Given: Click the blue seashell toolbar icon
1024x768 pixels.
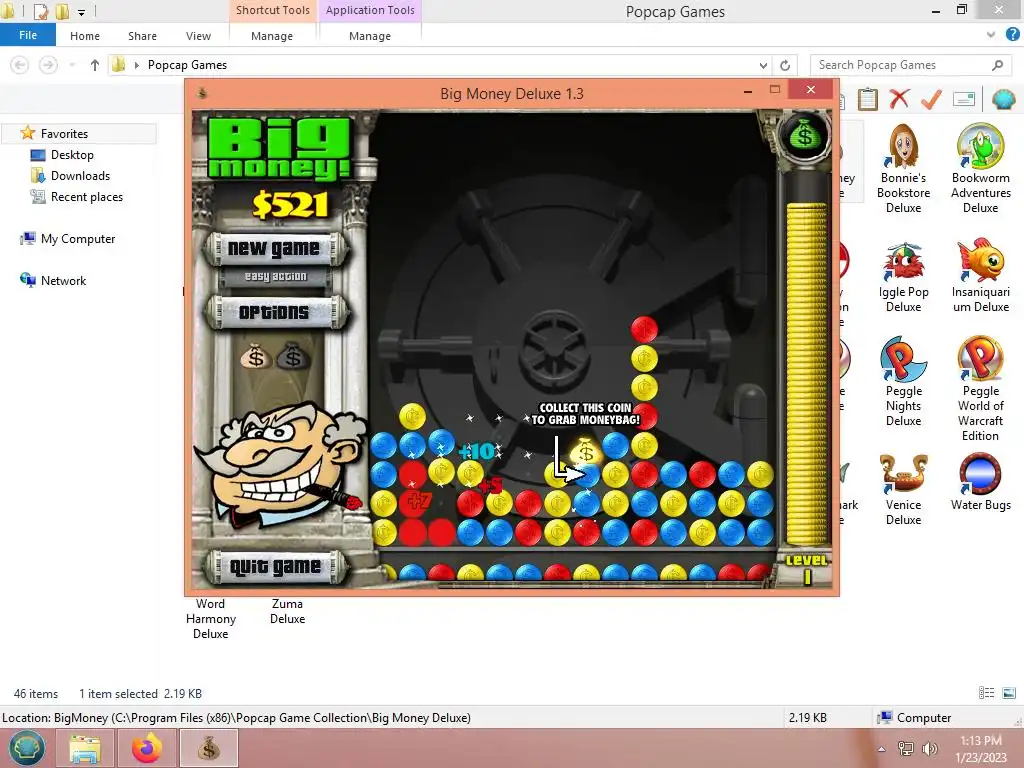Looking at the screenshot, I should (x=1003, y=99).
